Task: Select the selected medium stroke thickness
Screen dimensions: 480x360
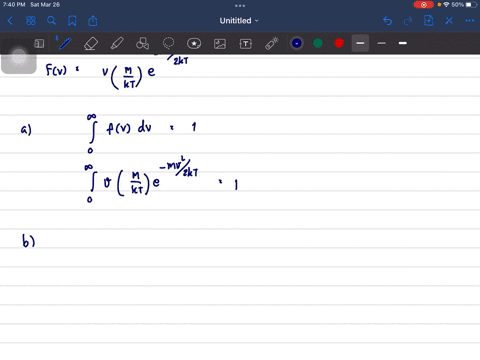Action: tap(360, 43)
